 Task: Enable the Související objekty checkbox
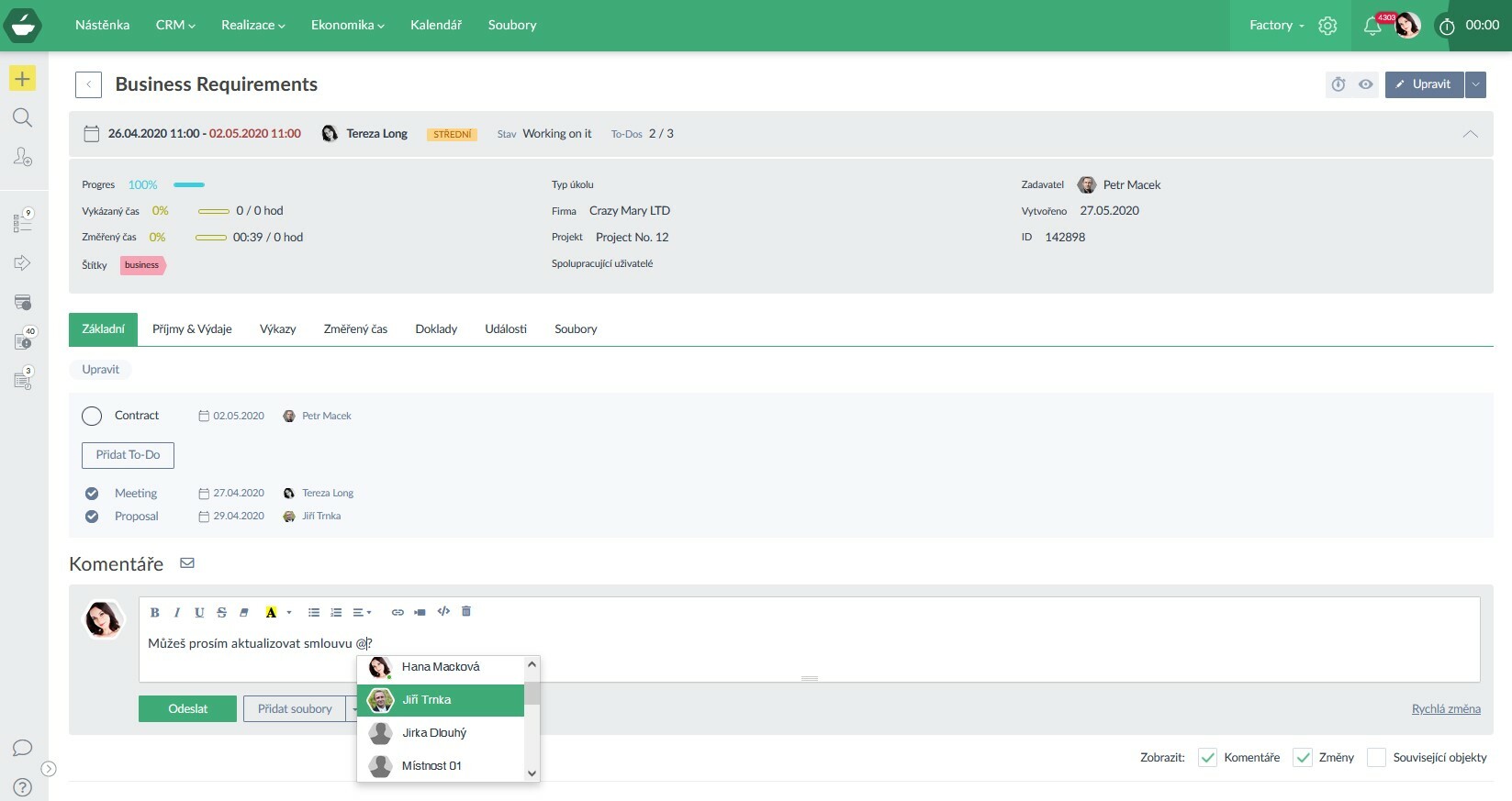coord(1375,757)
